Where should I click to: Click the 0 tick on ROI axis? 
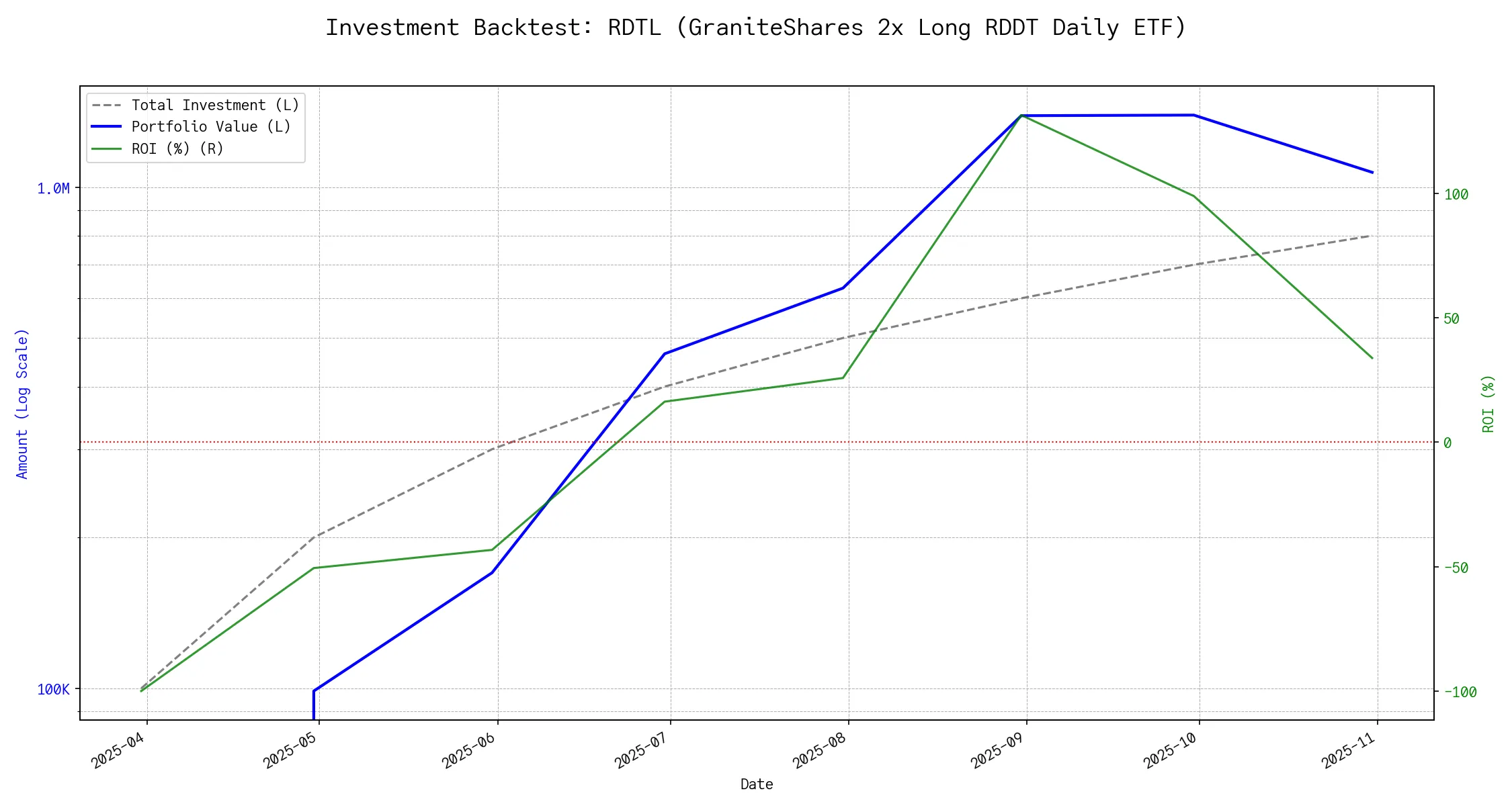(x=1447, y=443)
